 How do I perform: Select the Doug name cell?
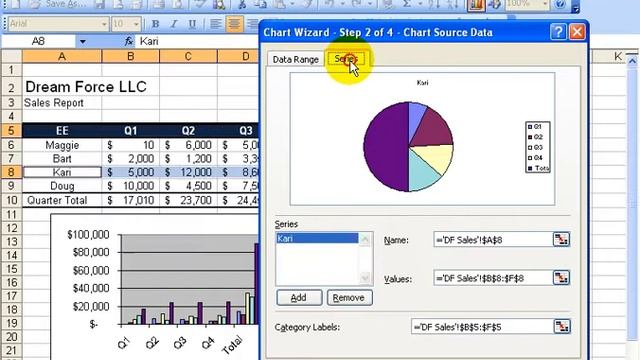click(62, 186)
